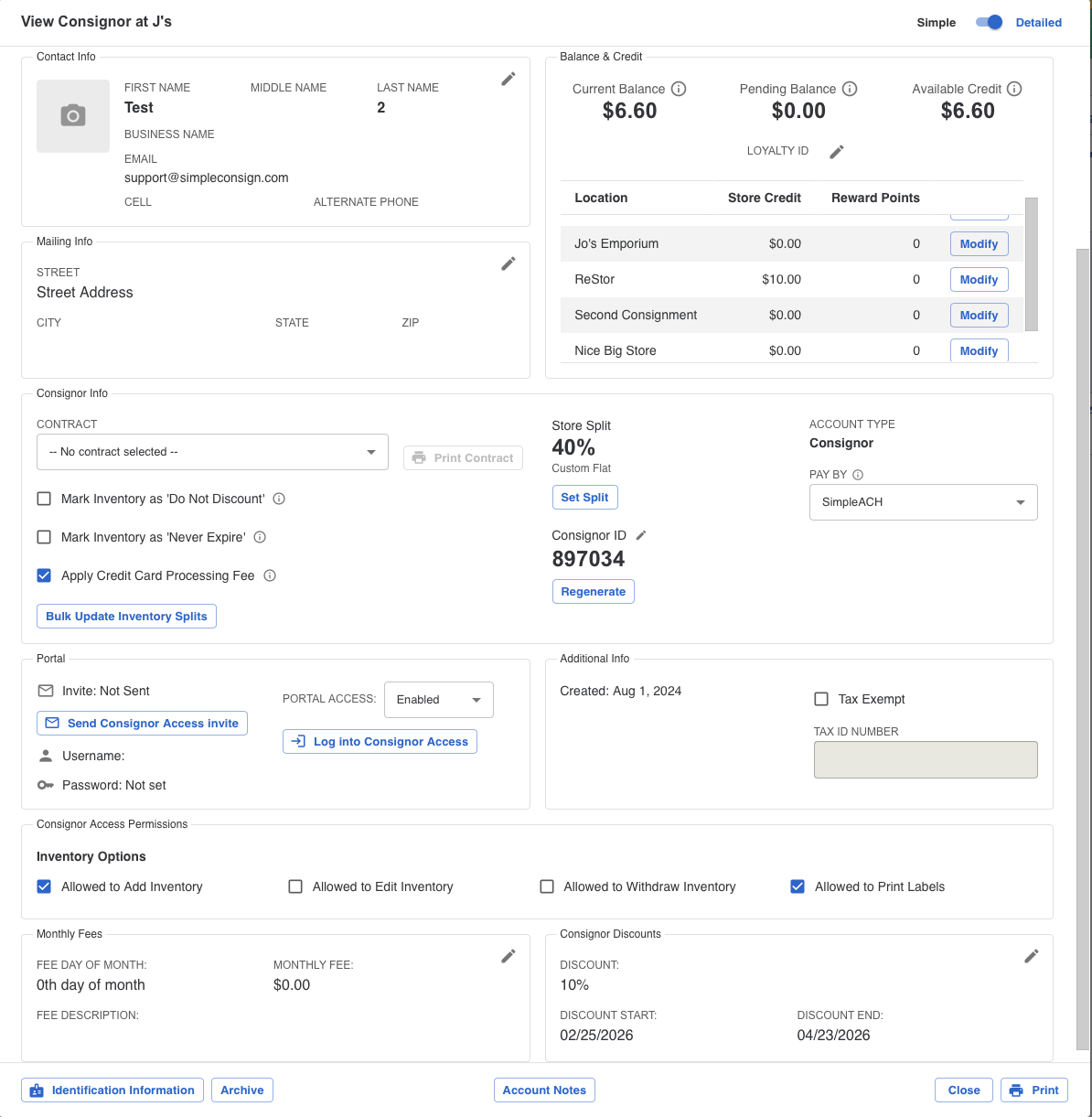Open Account Notes
Viewport: 1092px width, 1117px height.
click(544, 1090)
